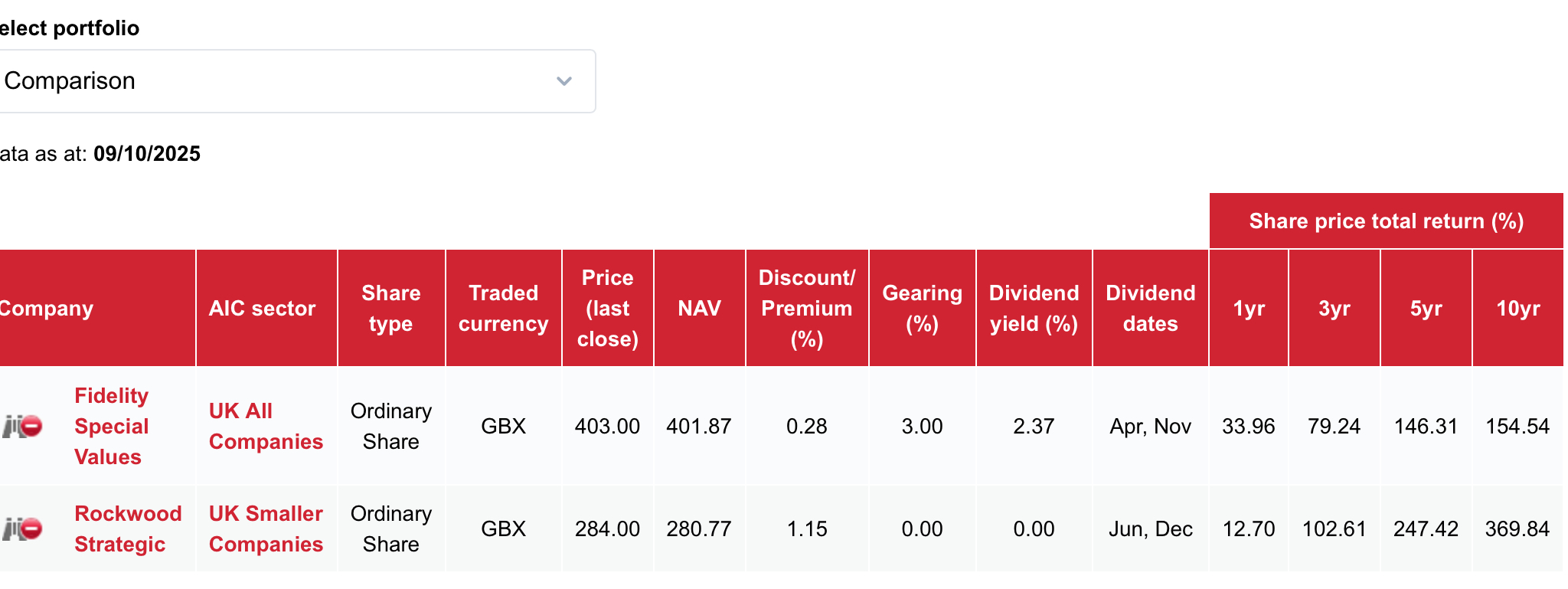Select Rockwood's 3yr return 102.61
Image resolution: width=1568 pixels, height=589 pixels.
[x=1334, y=528]
